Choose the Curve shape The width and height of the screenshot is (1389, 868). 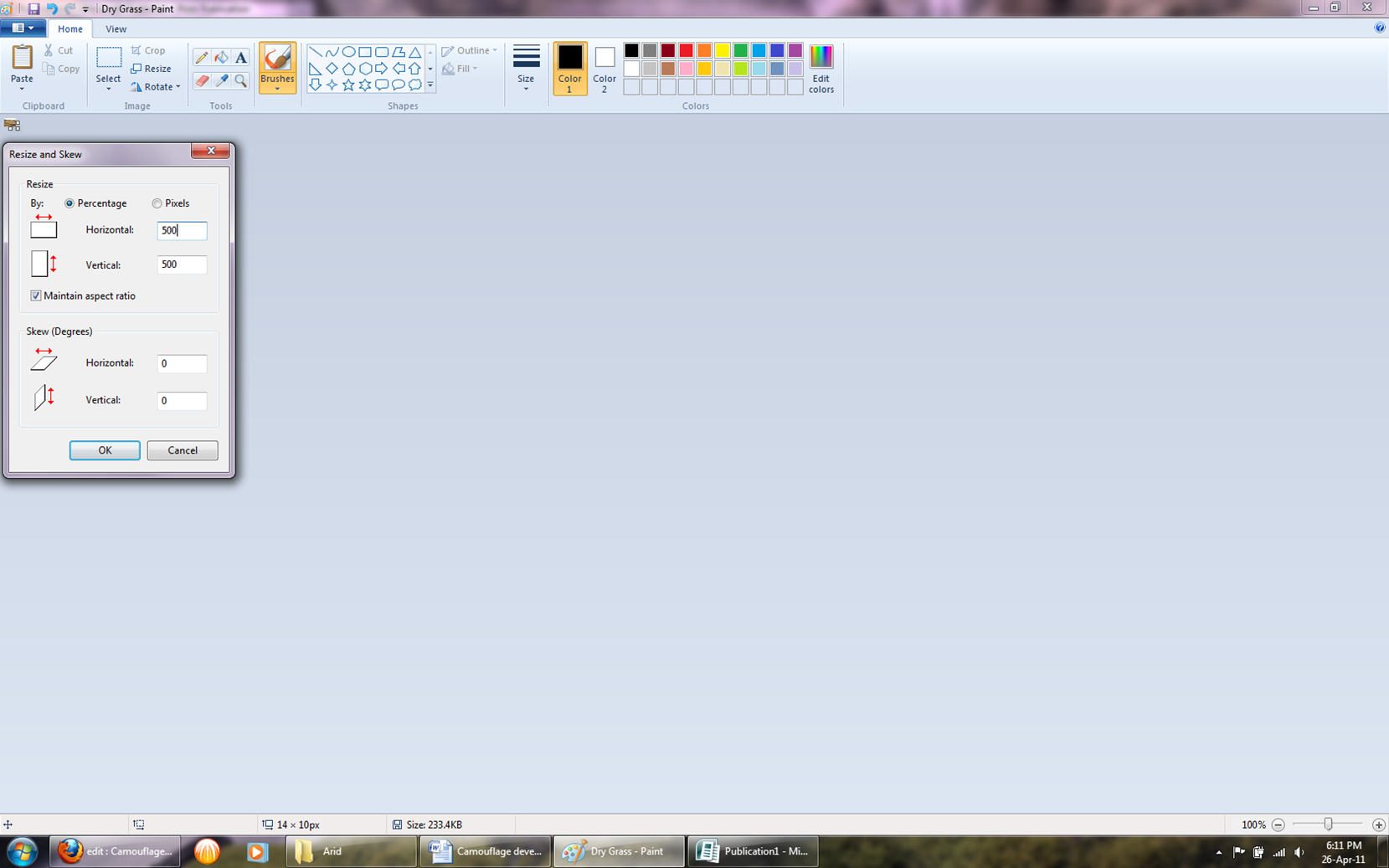tap(332, 52)
